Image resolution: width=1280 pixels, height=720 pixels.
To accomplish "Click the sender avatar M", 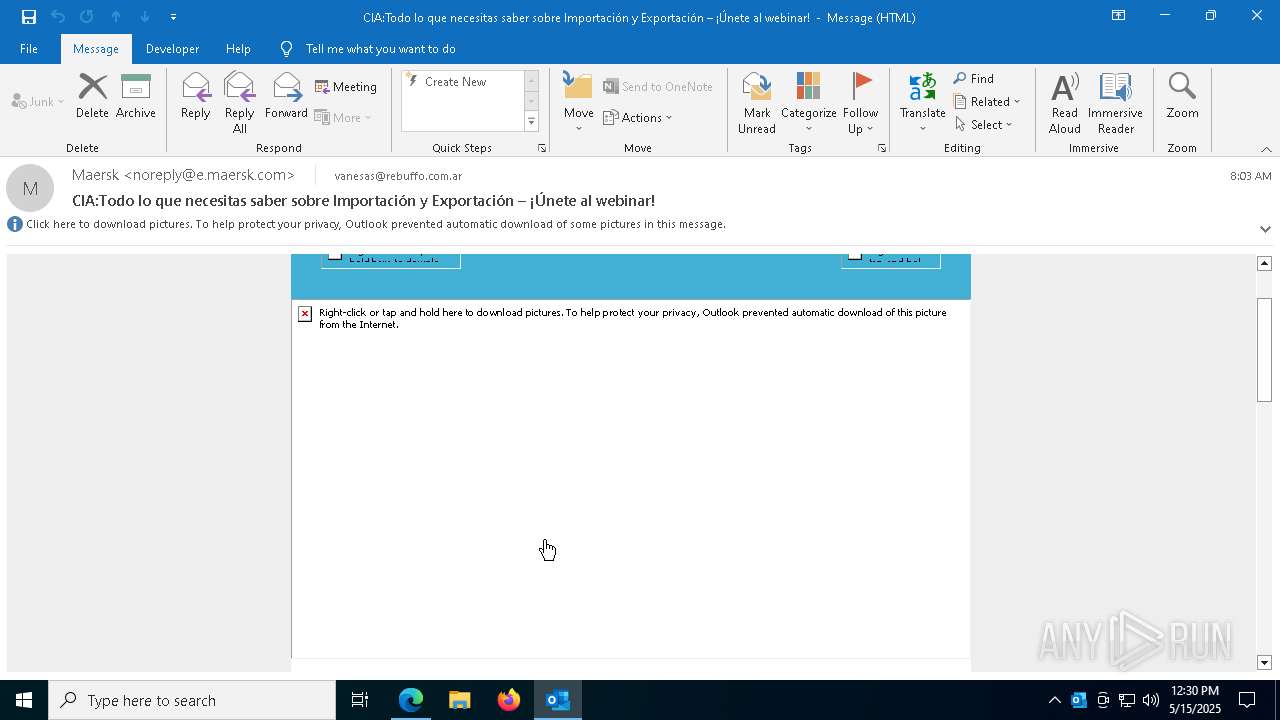I will click(x=30, y=188).
